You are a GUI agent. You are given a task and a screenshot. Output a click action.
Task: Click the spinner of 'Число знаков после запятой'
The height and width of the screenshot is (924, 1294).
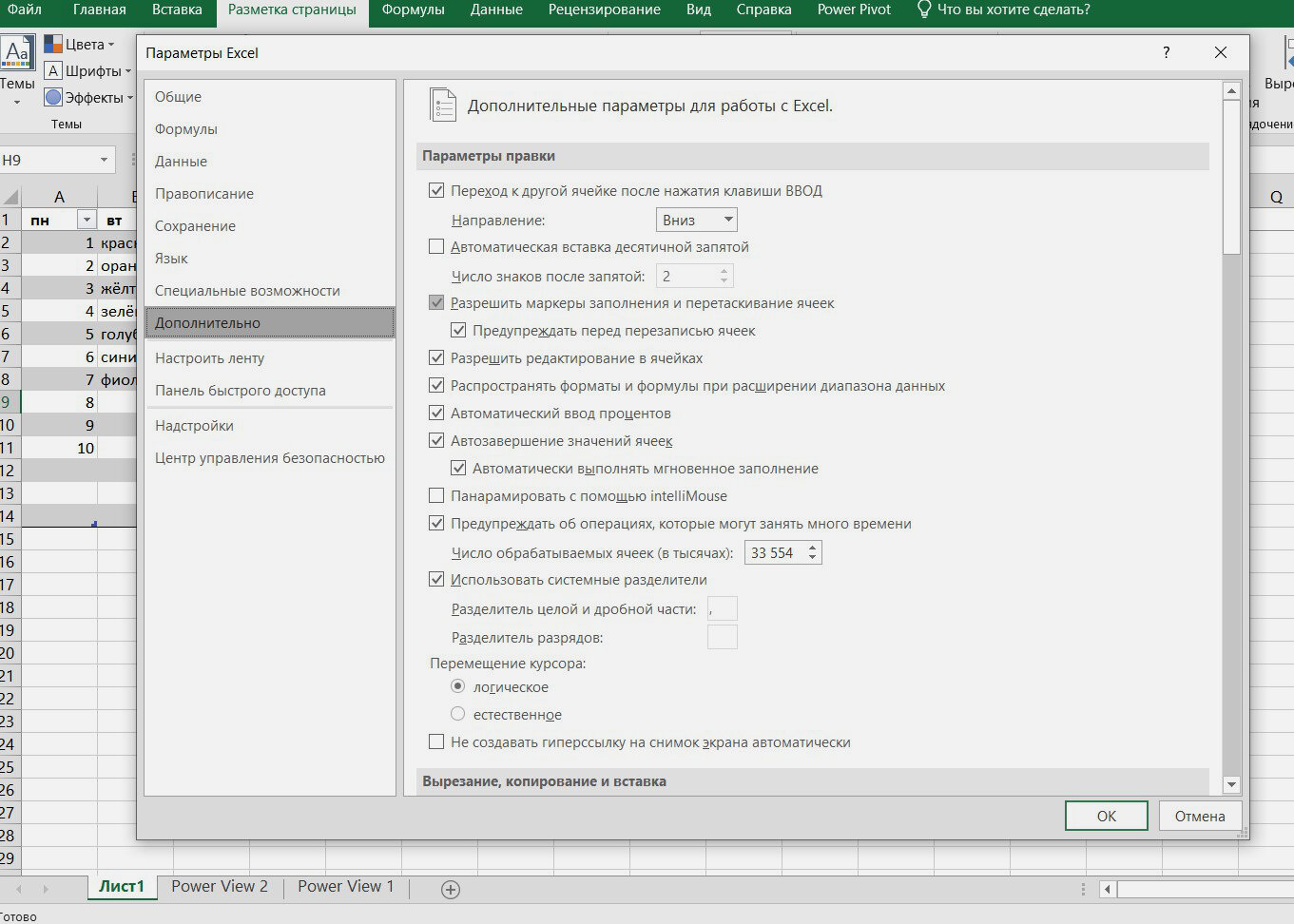(x=724, y=276)
